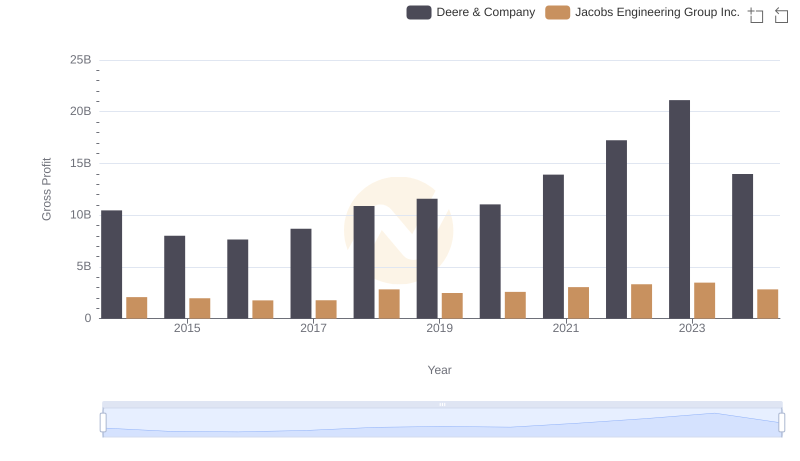800x461 pixels.
Task: Click the left handle of the range slider
Action: [x=103, y=423]
